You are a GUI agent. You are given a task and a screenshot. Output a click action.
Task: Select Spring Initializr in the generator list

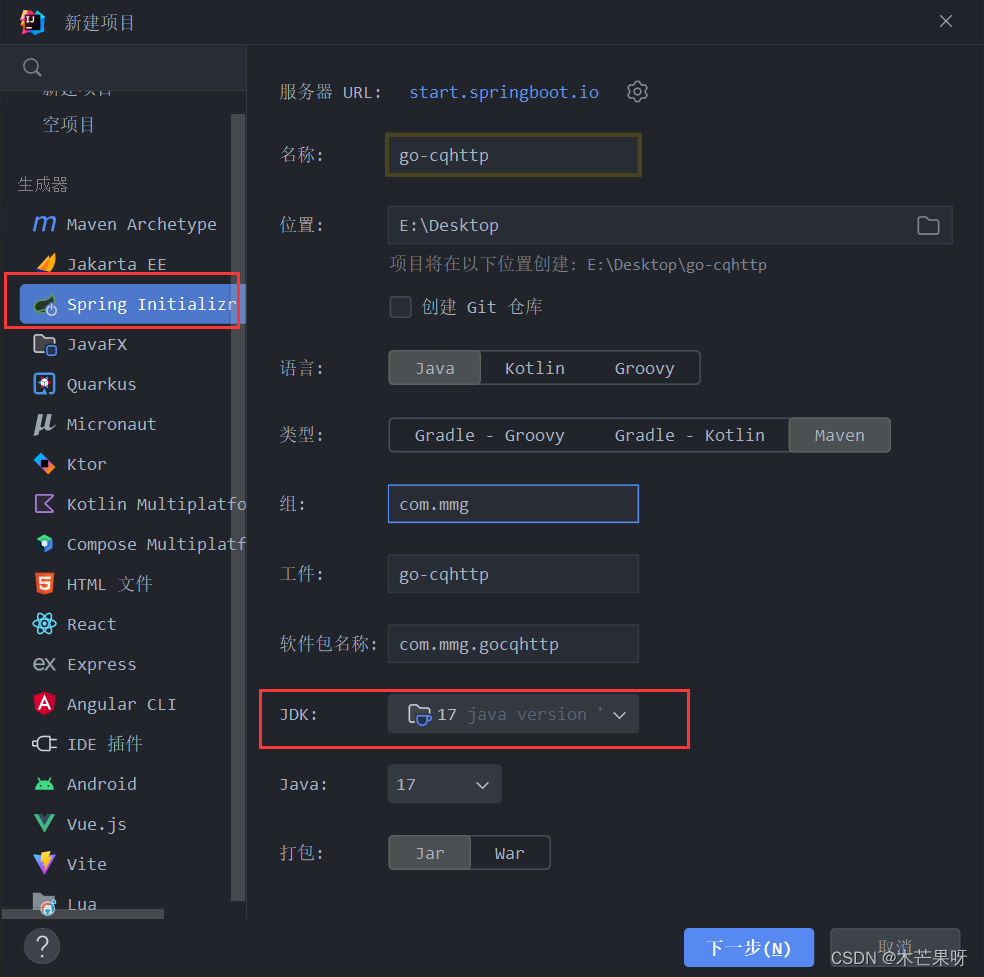(x=132, y=304)
